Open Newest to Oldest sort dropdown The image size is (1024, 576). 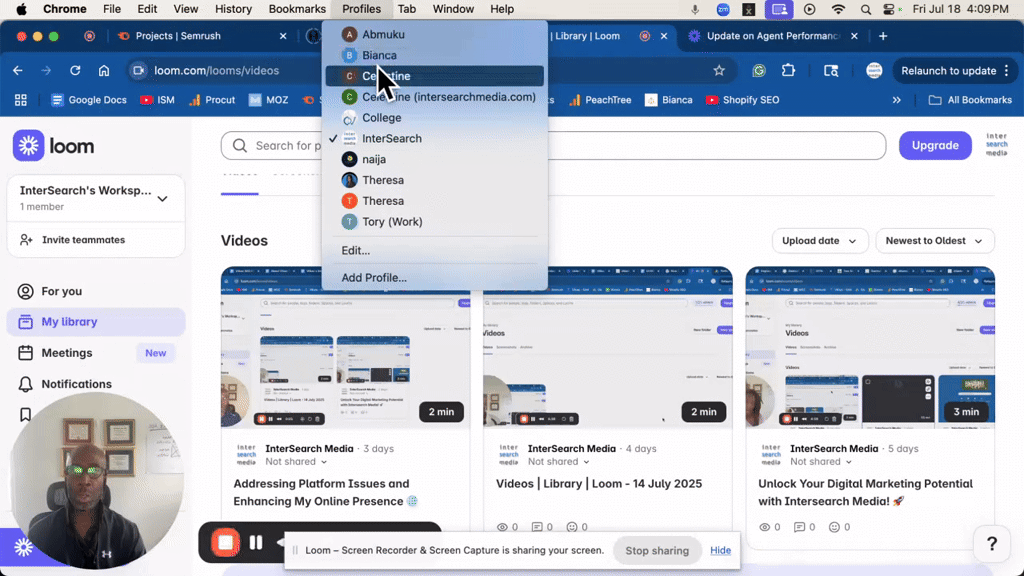935,241
